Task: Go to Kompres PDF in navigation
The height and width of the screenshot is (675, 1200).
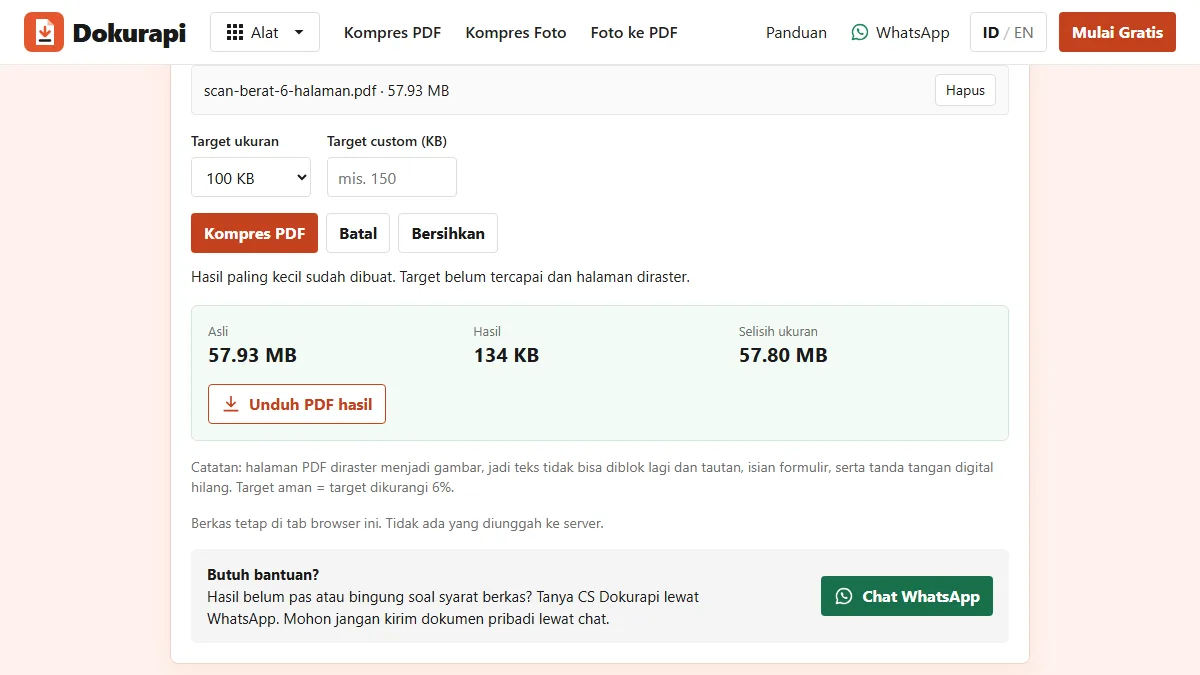Action: 392,32
